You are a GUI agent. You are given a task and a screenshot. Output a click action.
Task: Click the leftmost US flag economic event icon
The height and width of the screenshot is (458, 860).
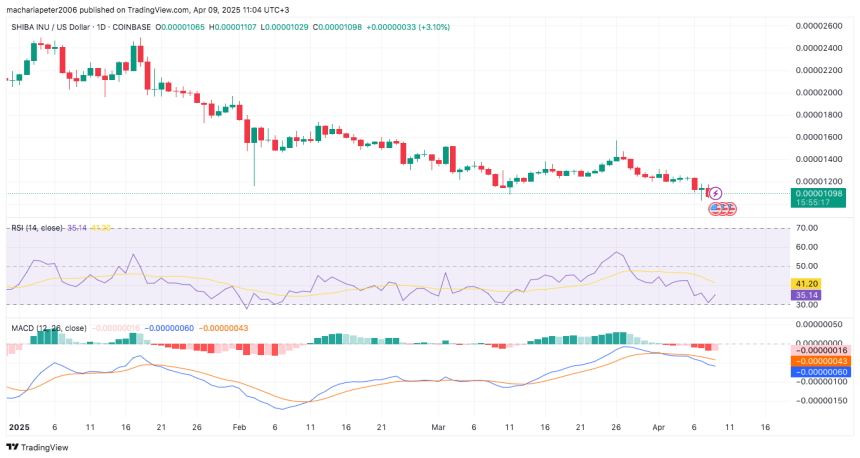(715, 208)
